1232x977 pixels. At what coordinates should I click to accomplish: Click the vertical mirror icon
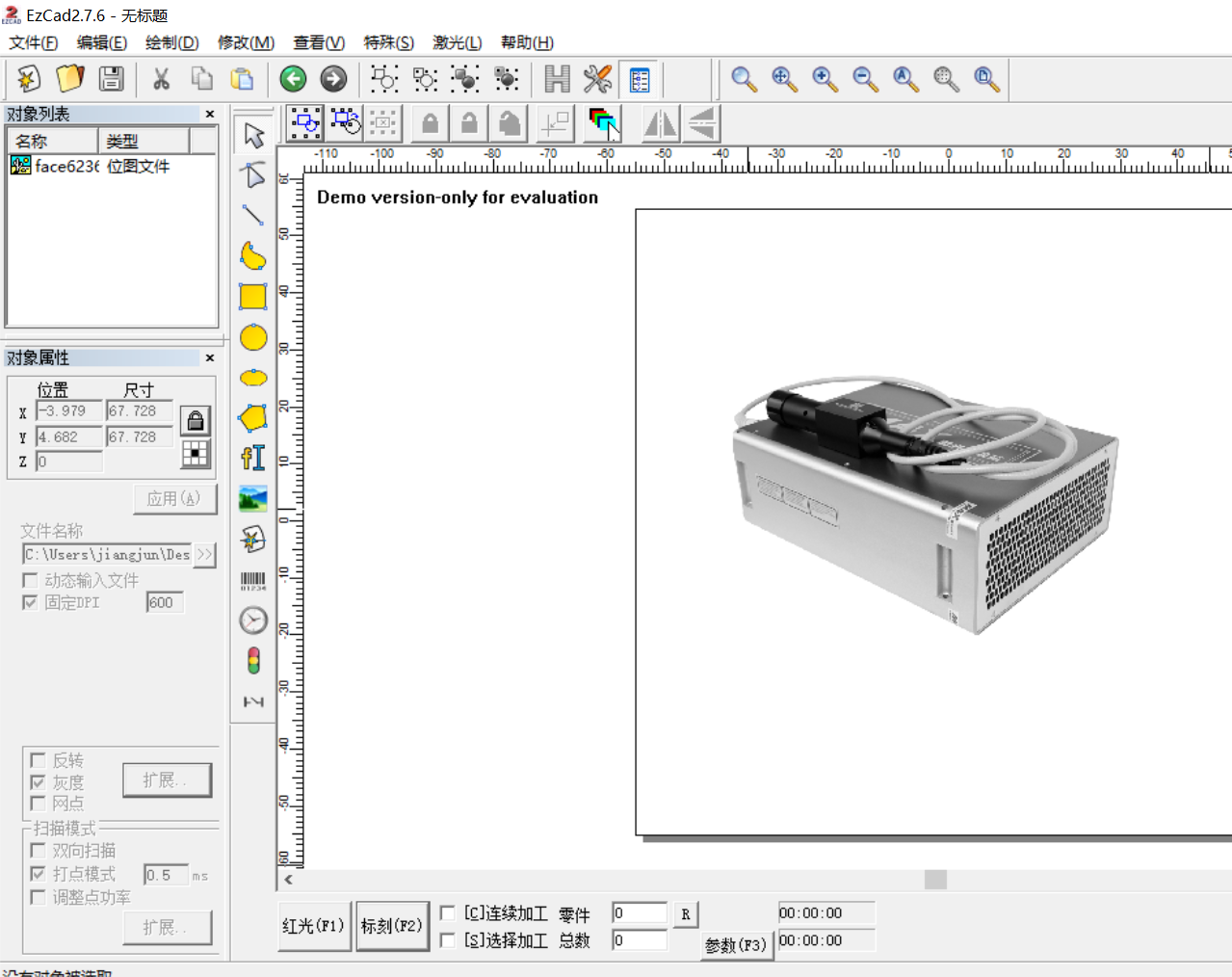click(x=702, y=123)
